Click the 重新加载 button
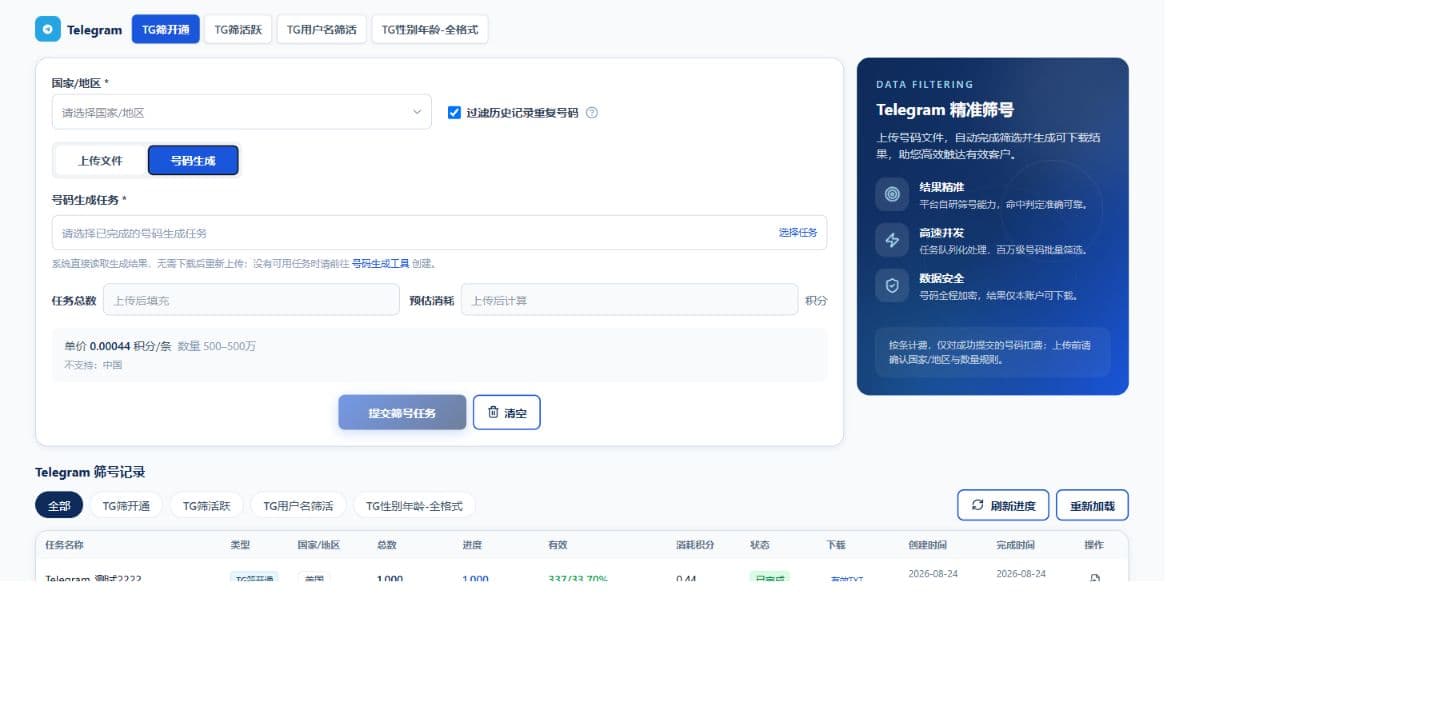The height and width of the screenshot is (726, 1455). [x=1092, y=505]
